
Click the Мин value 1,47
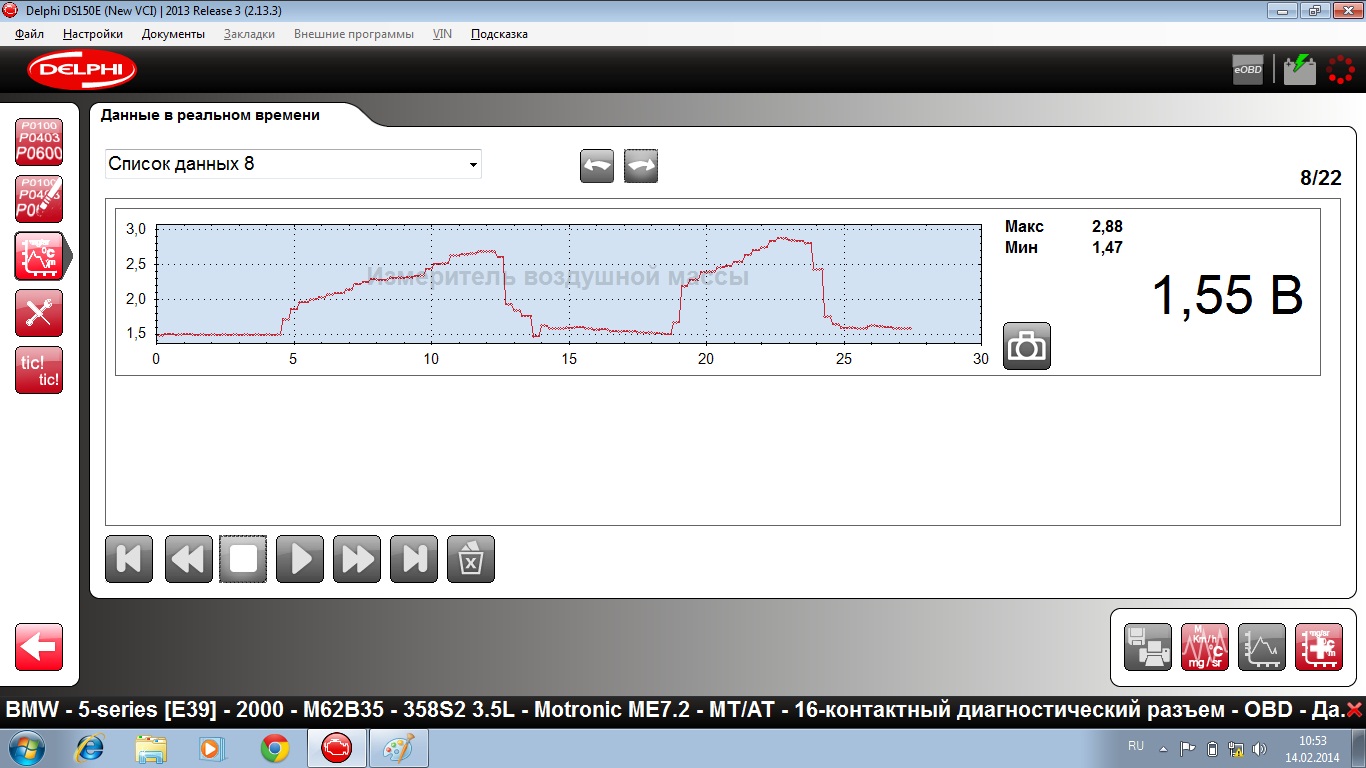click(x=1107, y=248)
